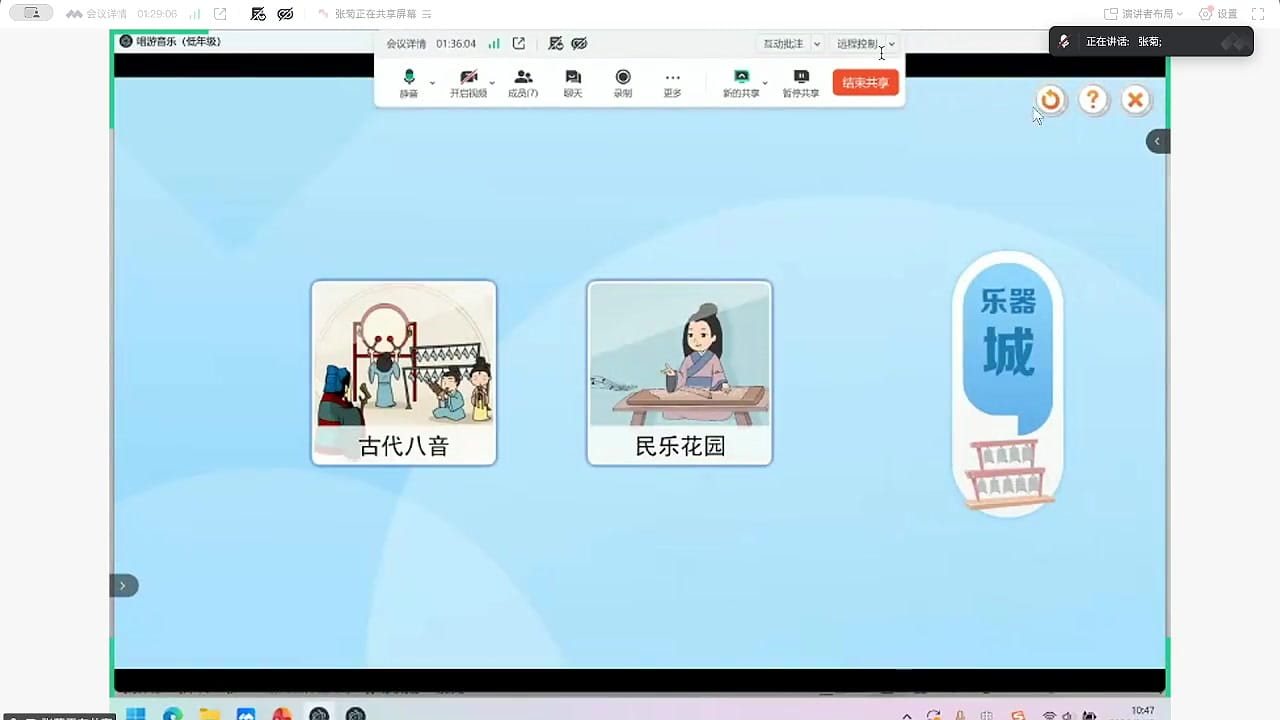
Task: Pause sharing with 暂停共享
Action: 801,83
